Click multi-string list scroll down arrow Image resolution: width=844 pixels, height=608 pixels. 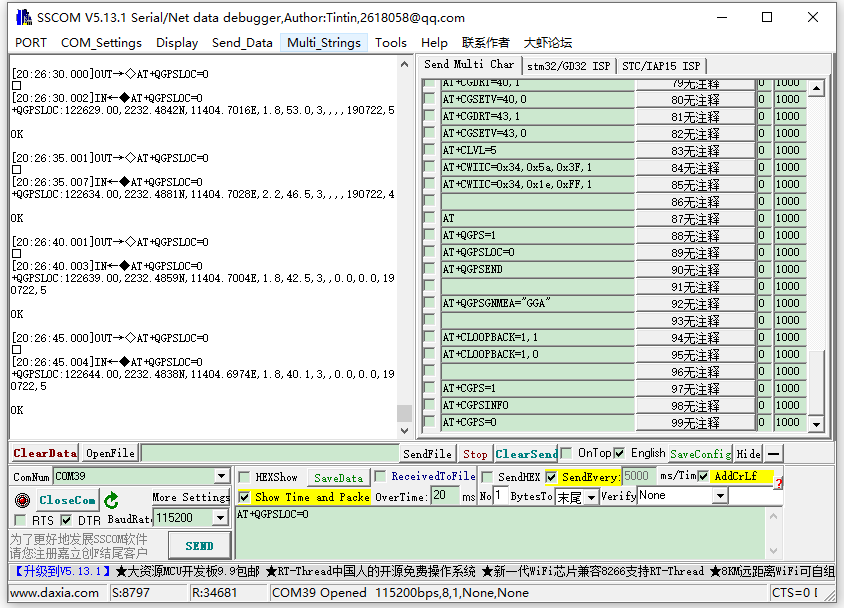(817, 424)
